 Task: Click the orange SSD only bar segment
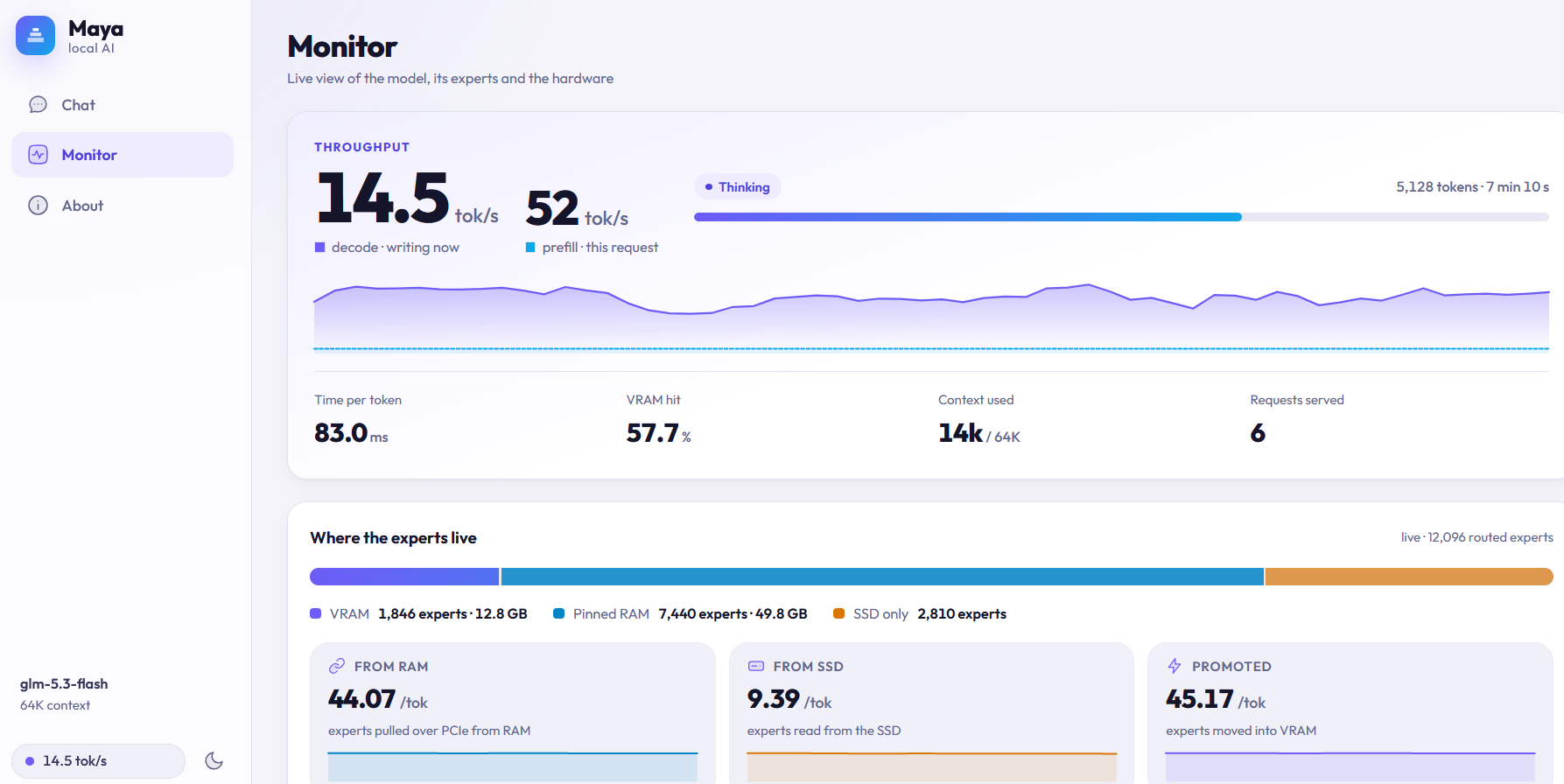pyautogui.click(x=1409, y=577)
